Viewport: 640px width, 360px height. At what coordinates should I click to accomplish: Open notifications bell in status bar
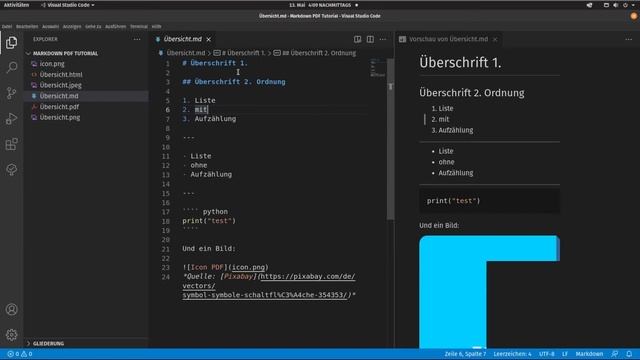(629, 354)
